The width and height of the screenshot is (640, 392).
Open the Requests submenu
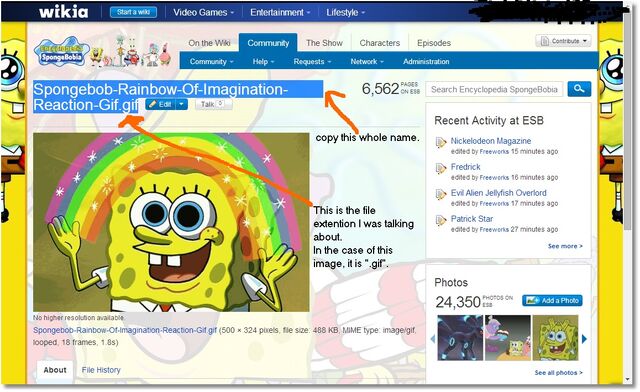coord(312,62)
